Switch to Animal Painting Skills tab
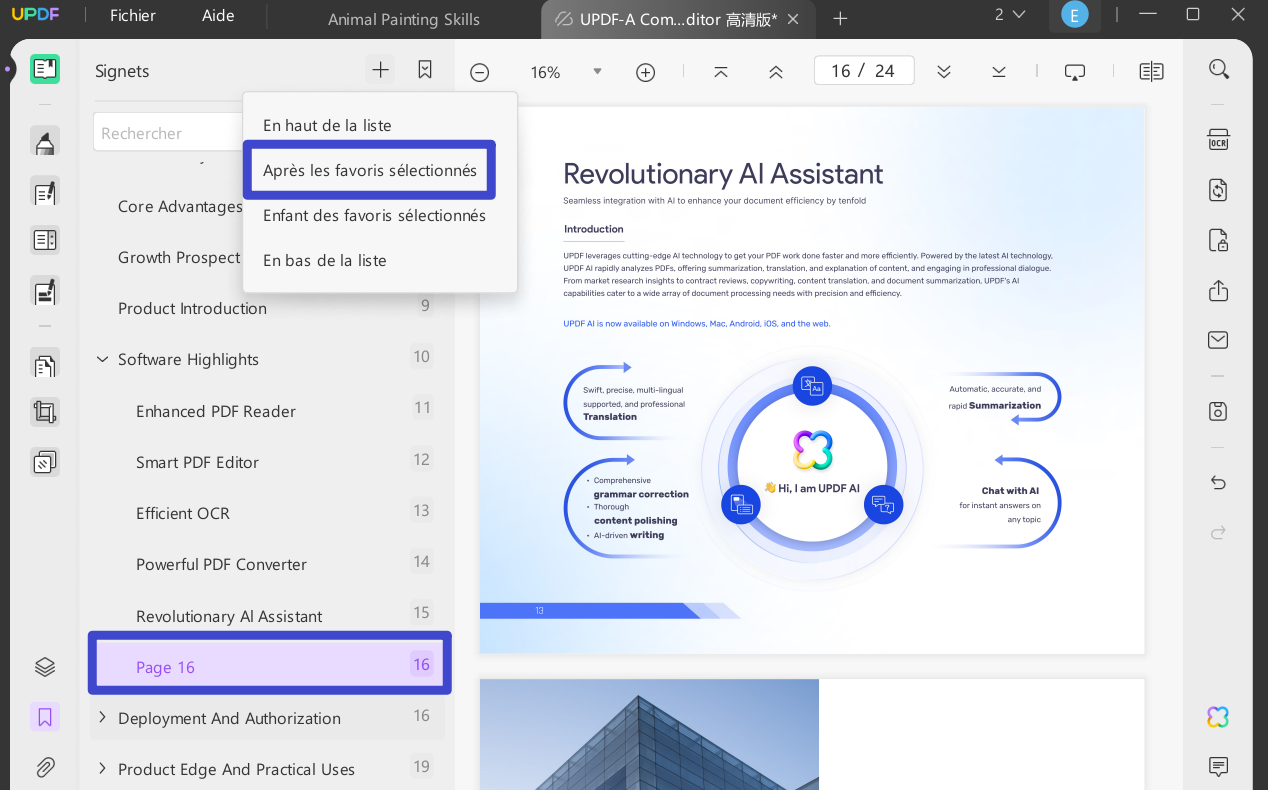Viewport: 1268px width, 790px height. (404, 19)
